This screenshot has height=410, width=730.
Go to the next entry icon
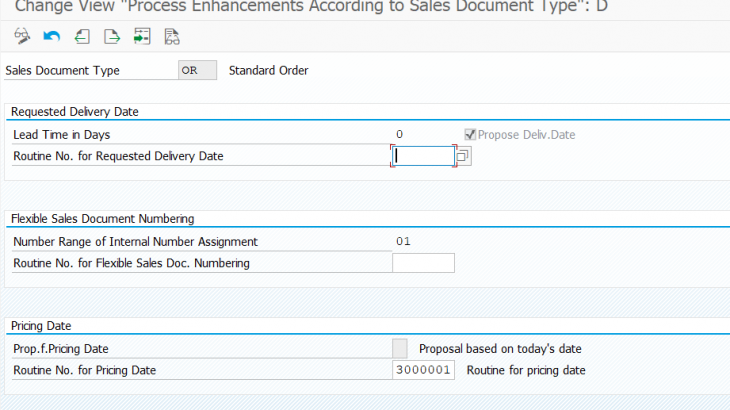coord(112,37)
